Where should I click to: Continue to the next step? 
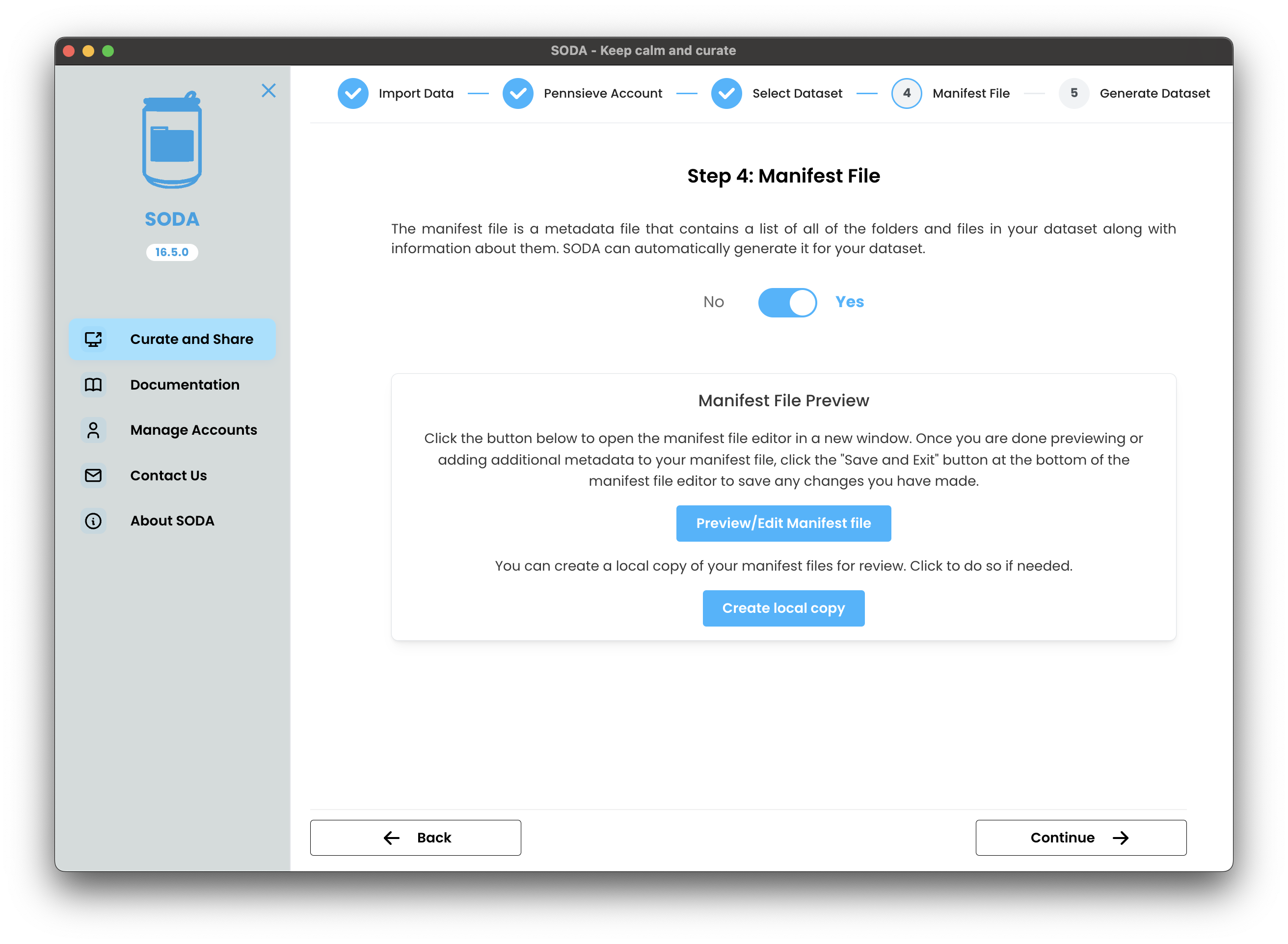[x=1080, y=837]
